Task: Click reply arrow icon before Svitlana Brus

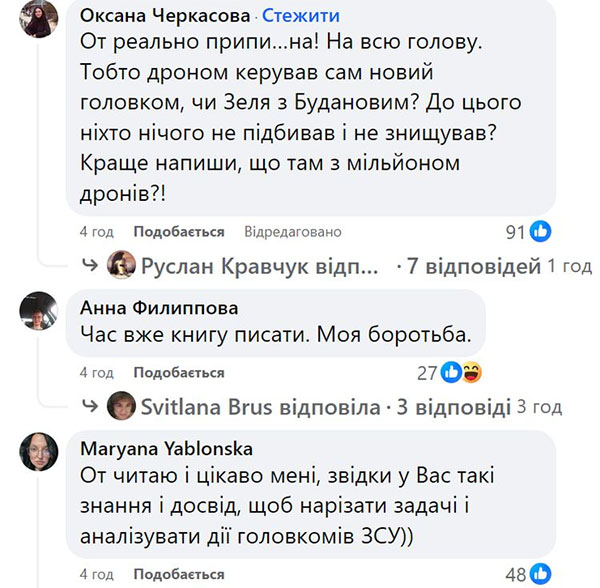Action: pos(93,407)
